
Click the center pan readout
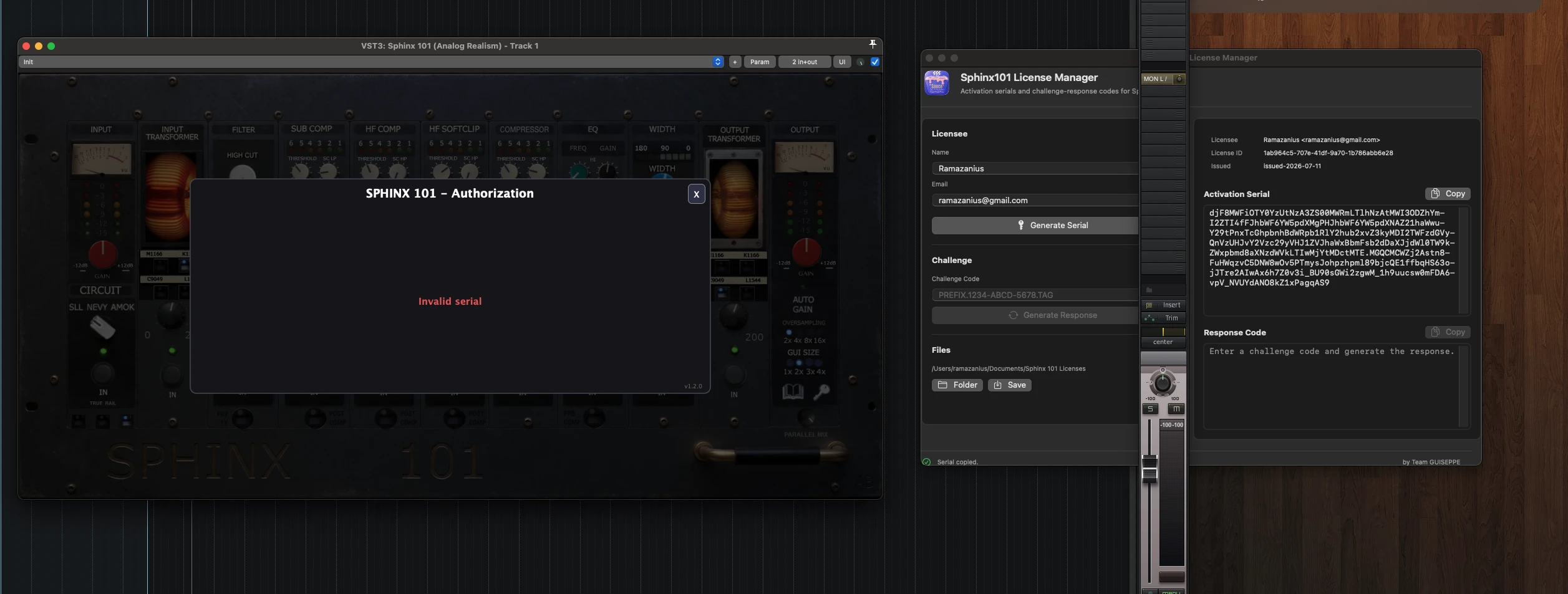1163,342
